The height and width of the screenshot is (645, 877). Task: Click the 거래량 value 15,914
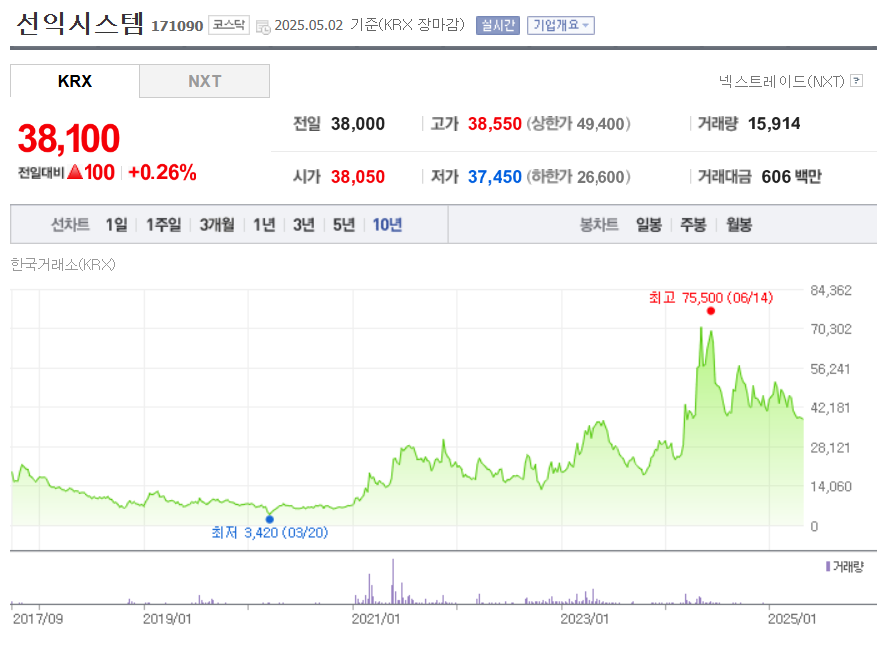click(774, 124)
